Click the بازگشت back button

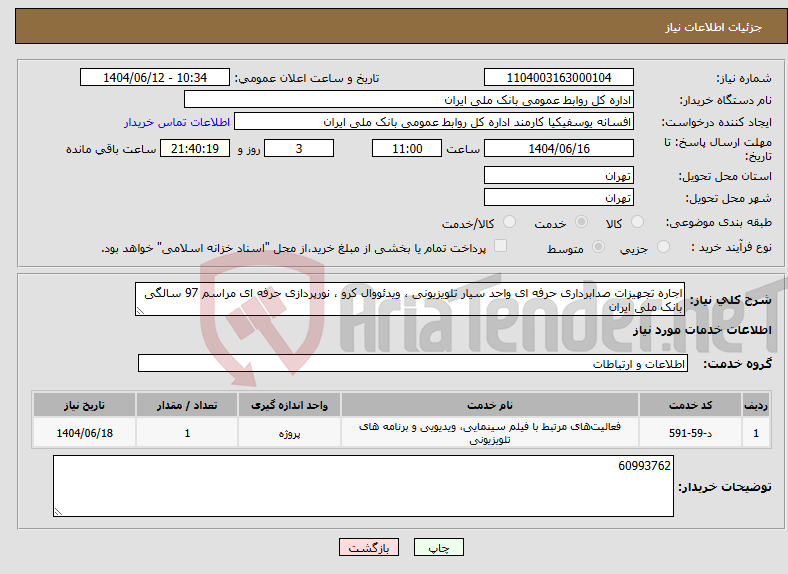(369, 547)
